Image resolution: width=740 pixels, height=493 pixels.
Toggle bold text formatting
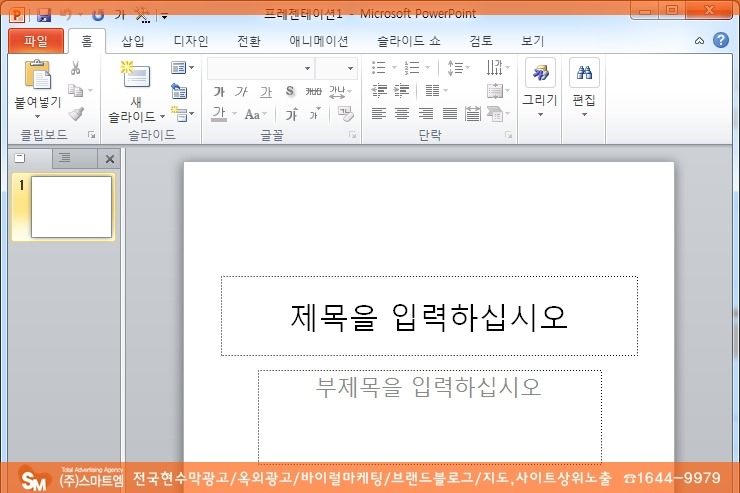[x=218, y=92]
